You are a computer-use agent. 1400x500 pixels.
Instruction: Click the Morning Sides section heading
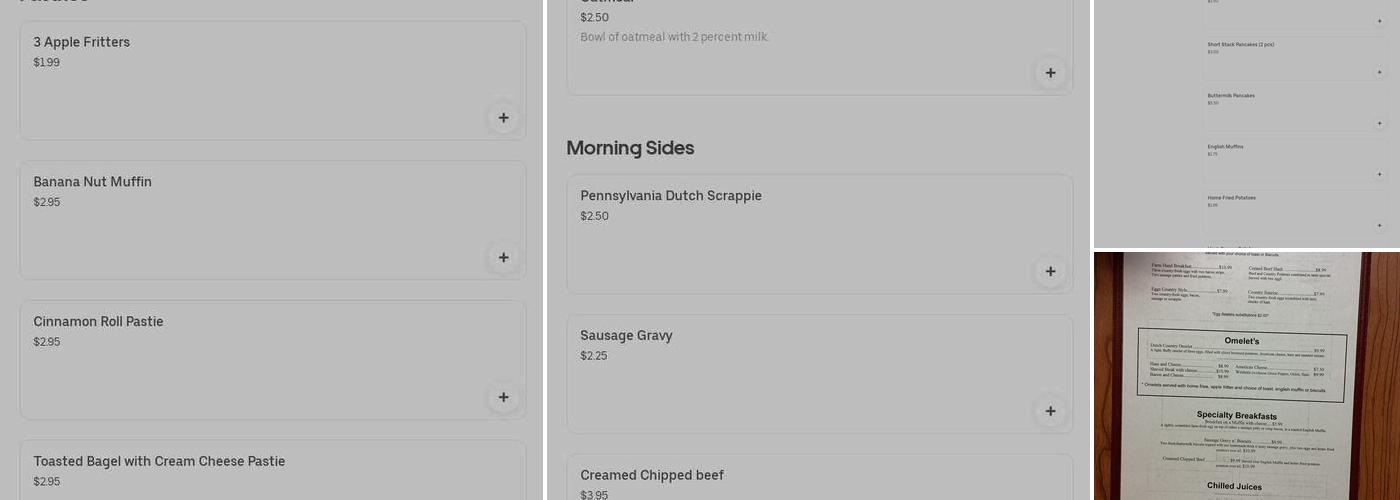point(630,148)
